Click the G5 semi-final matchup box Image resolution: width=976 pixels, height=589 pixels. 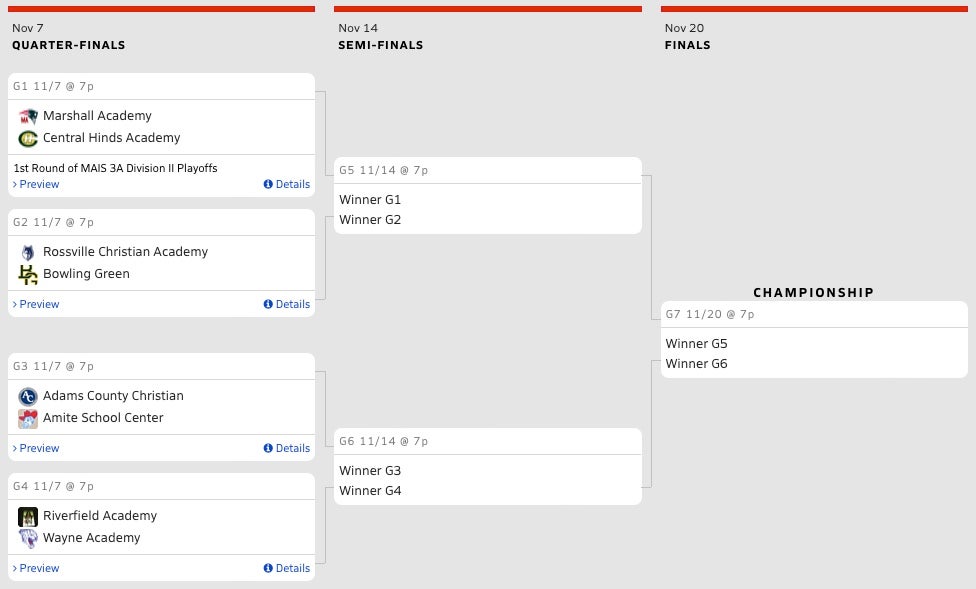[x=487, y=196]
